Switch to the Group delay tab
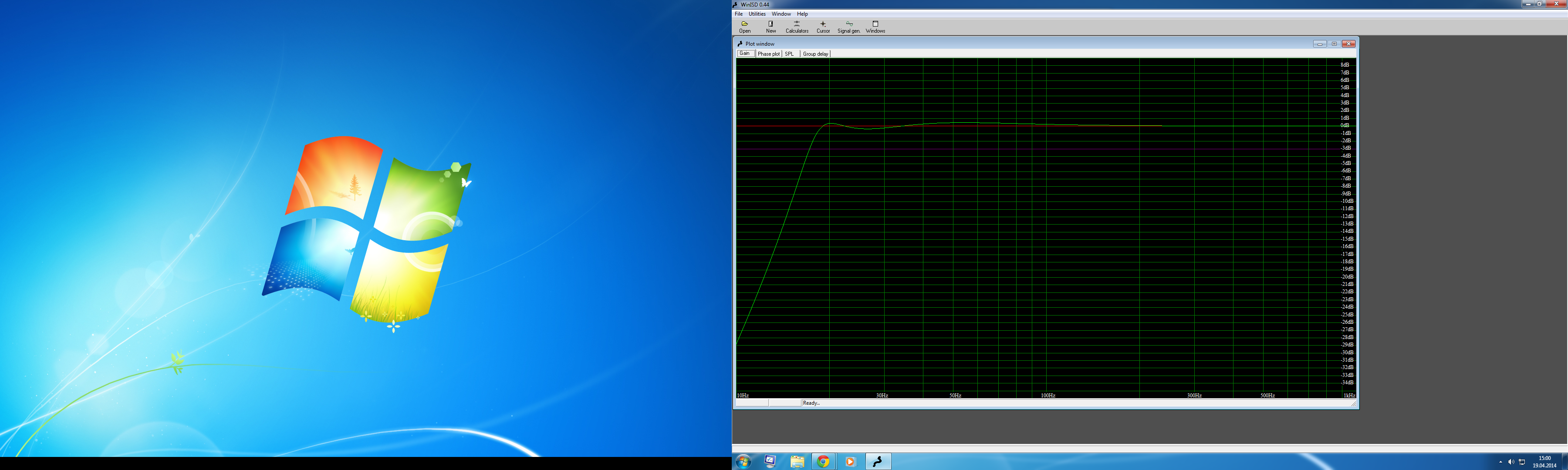 [815, 54]
